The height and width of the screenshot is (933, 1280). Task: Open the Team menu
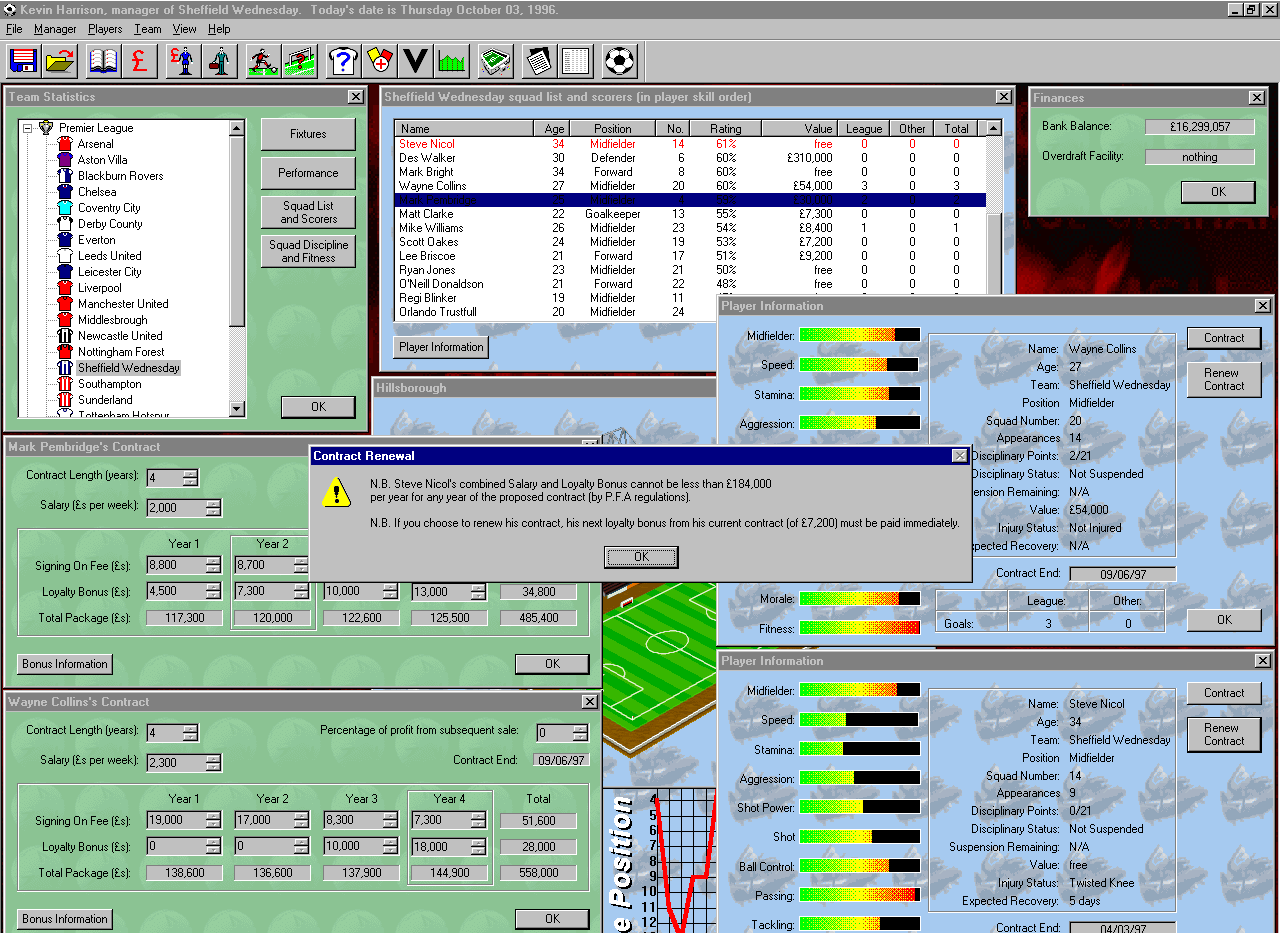tap(148, 29)
